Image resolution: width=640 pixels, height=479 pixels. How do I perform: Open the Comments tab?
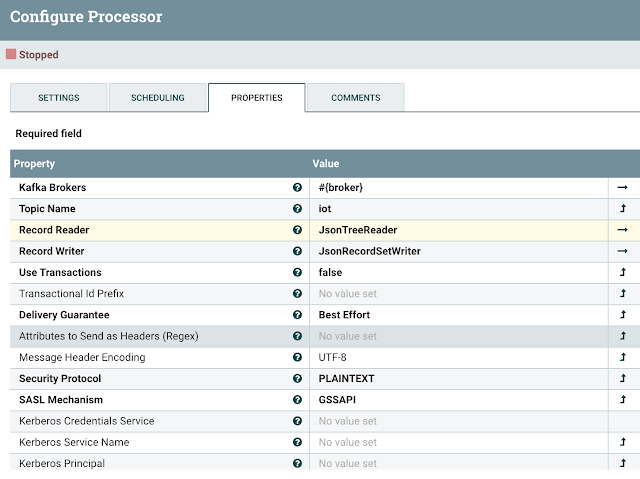pos(356,98)
